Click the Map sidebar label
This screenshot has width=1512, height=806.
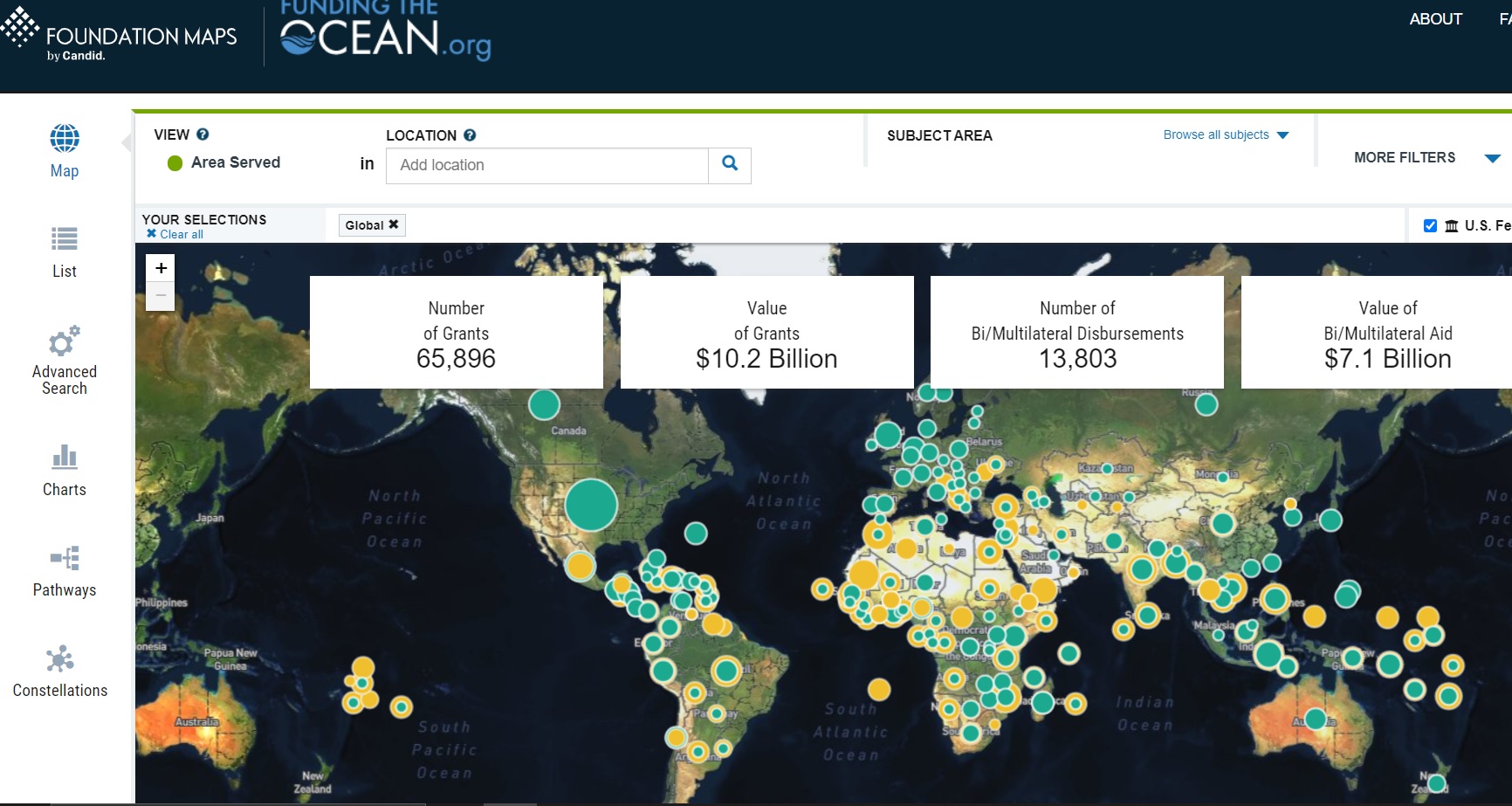click(x=65, y=171)
